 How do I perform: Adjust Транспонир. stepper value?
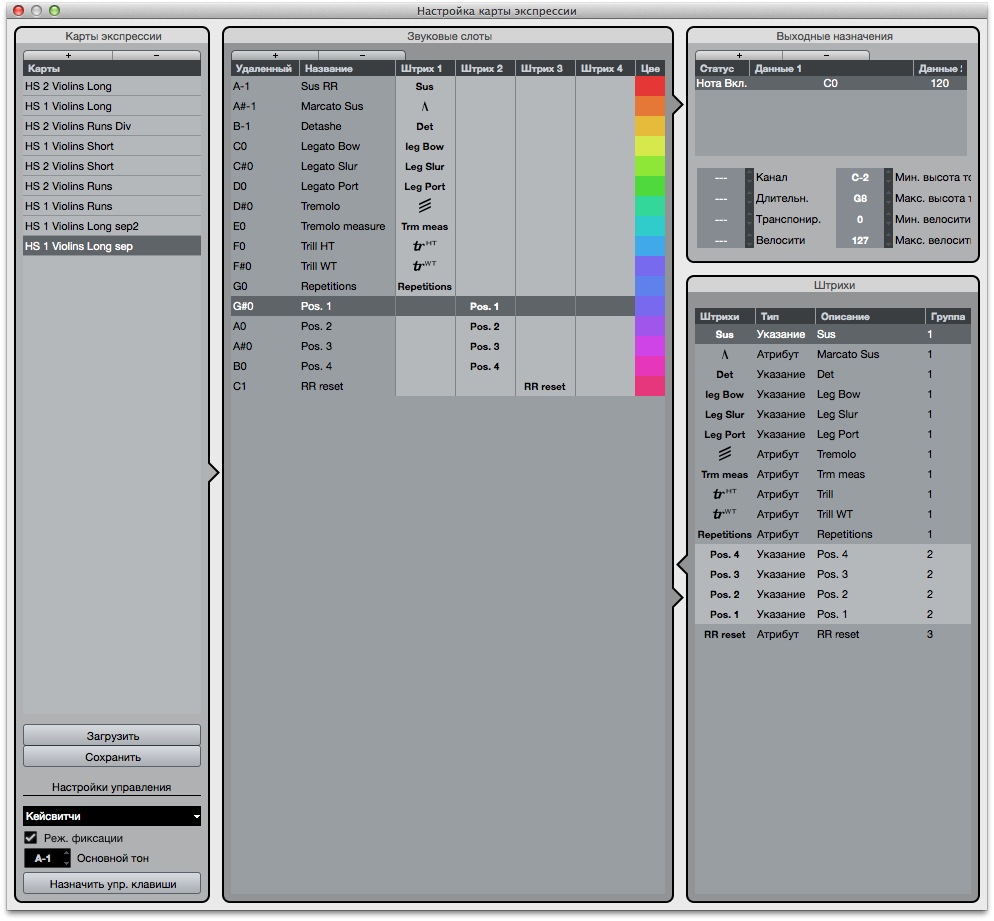click(749, 219)
